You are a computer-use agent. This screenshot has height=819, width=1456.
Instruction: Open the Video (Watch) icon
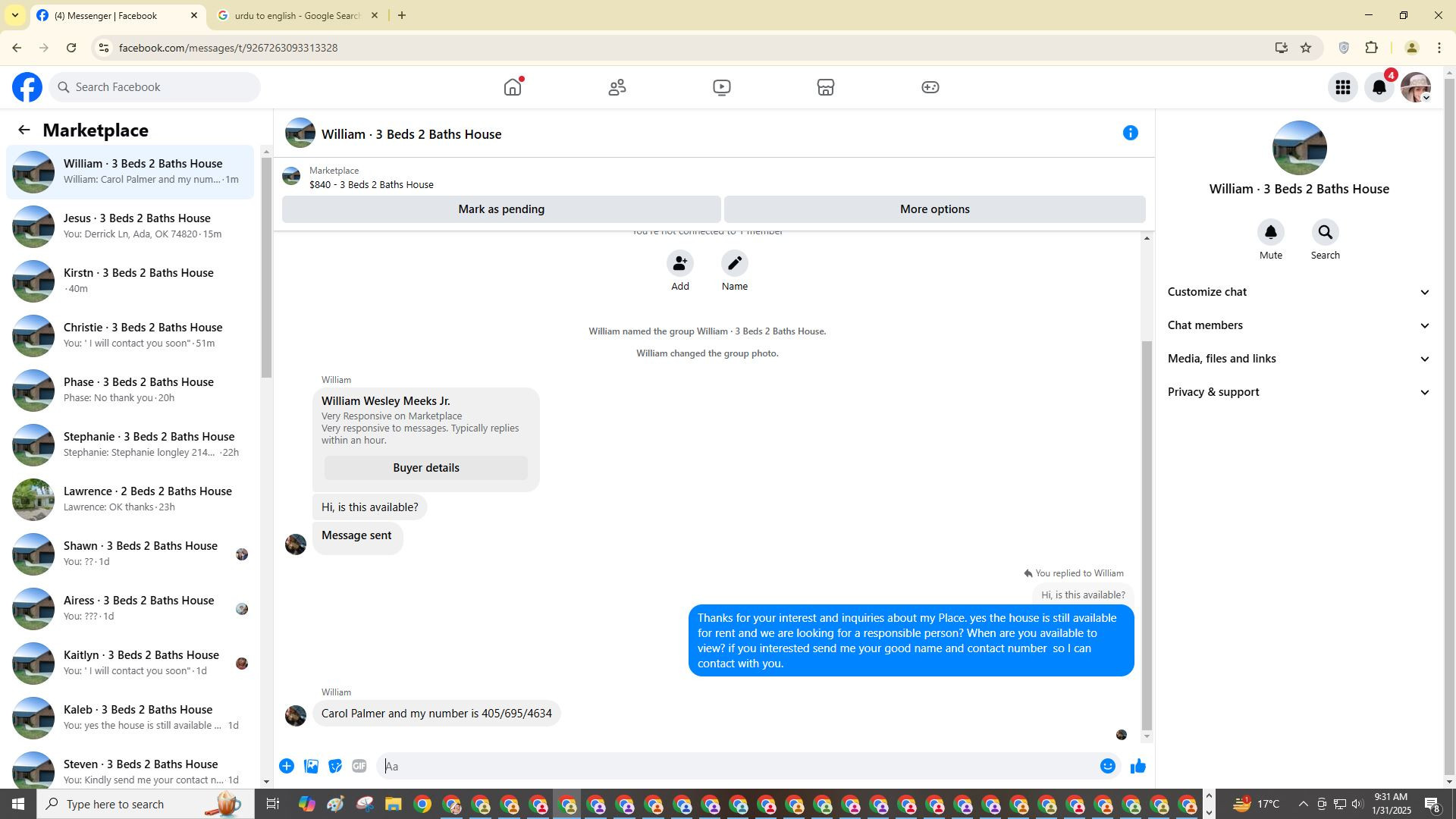[x=722, y=87]
